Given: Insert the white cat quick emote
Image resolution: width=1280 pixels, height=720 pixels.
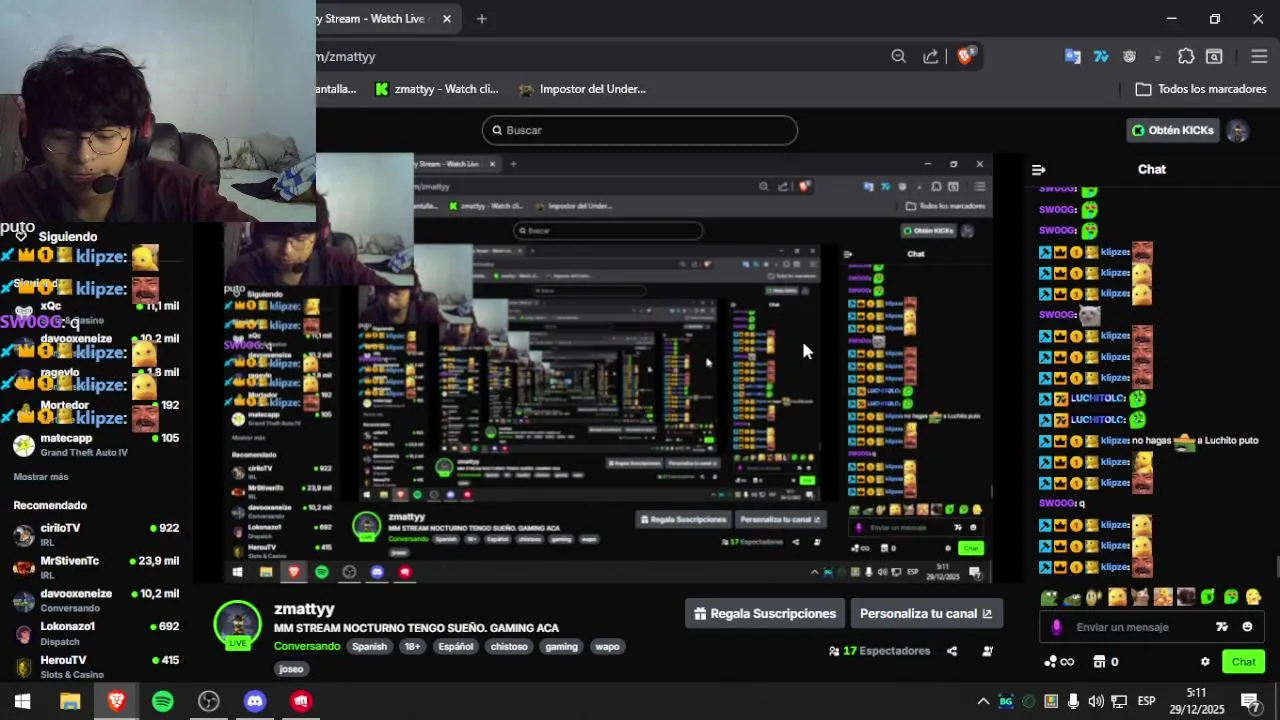Looking at the screenshot, I should (1140, 597).
